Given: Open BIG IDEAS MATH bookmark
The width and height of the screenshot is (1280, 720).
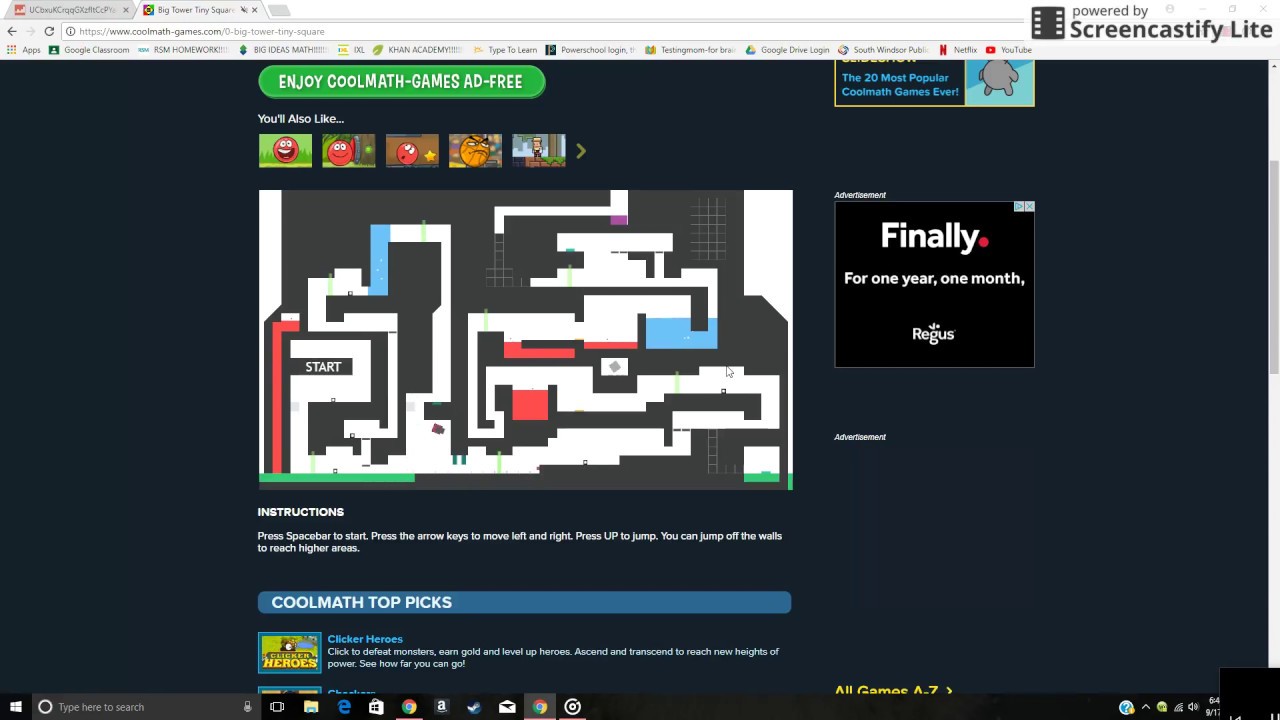Looking at the screenshot, I should 283,50.
